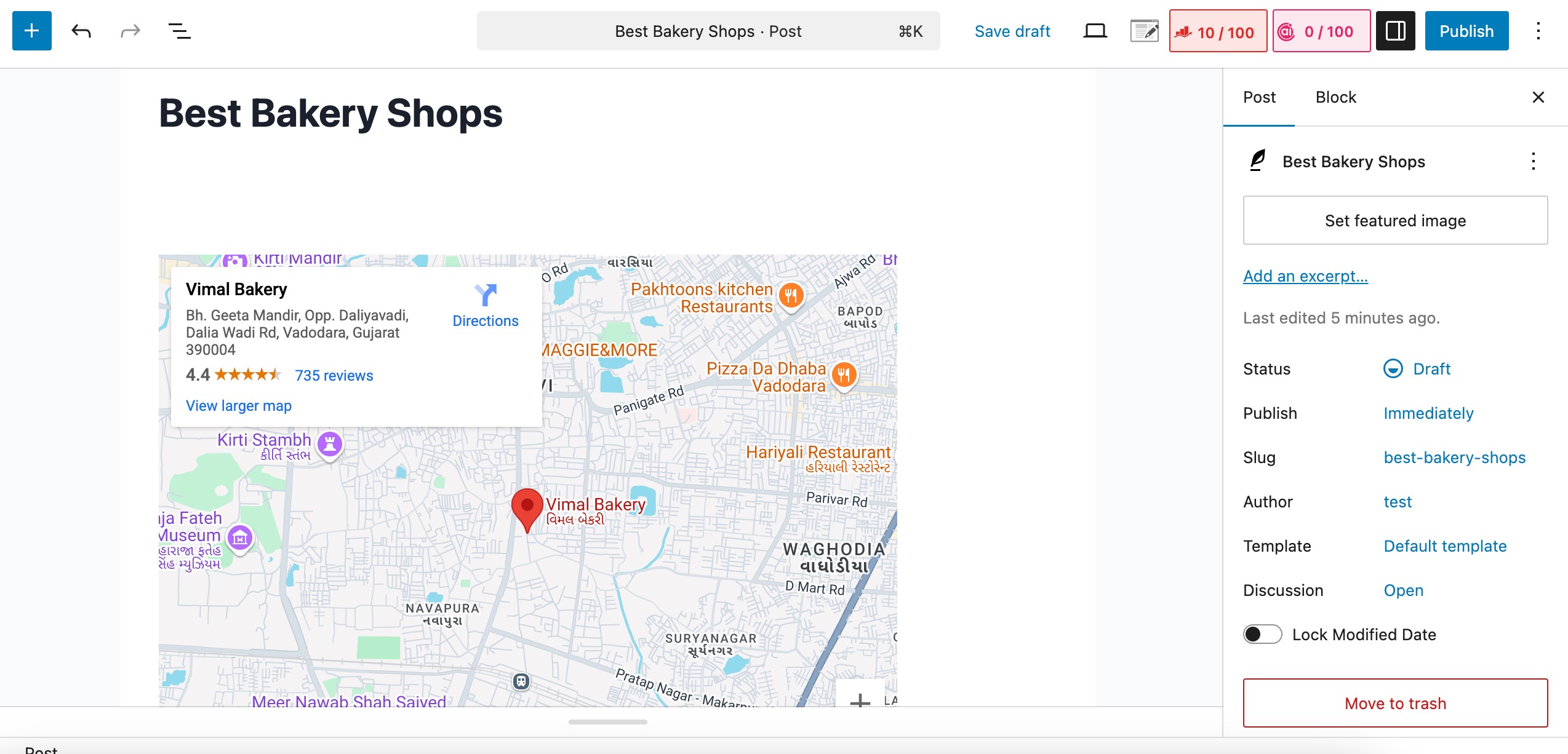The image size is (1568, 754).
Task: Change the Default template
Action: point(1445,546)
